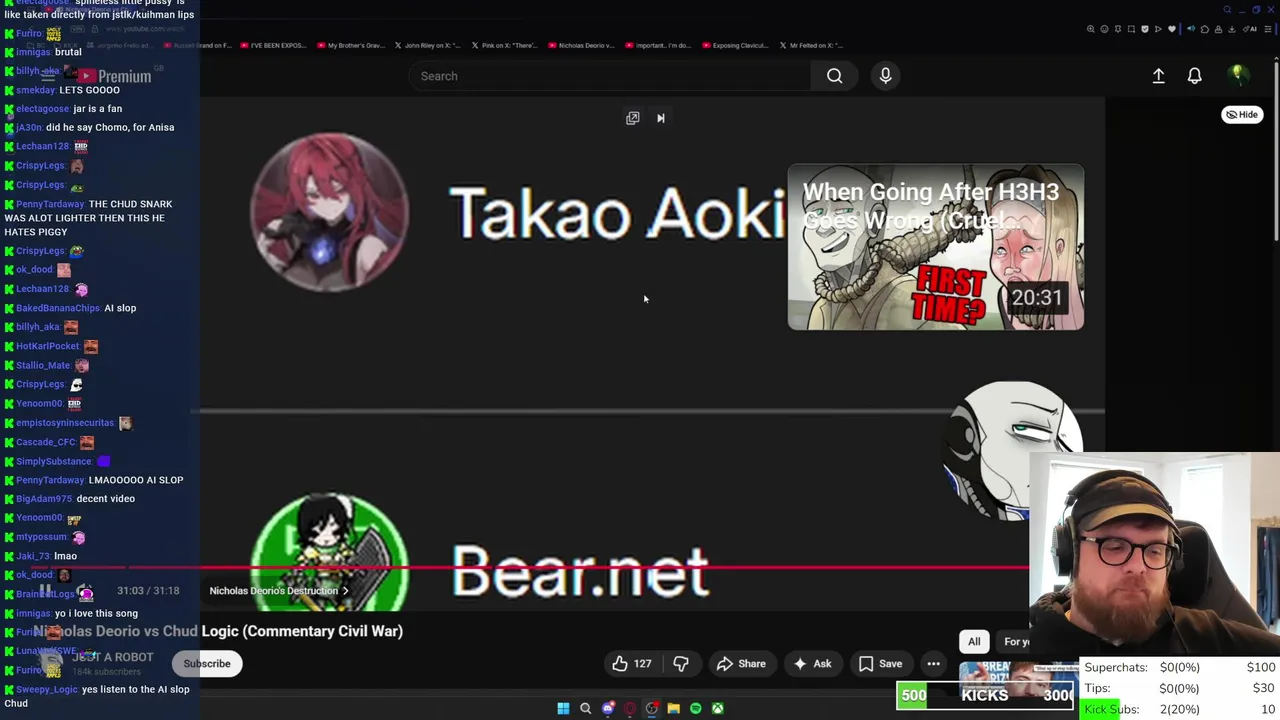This screenshot has height=720, width=1280.
Task: Open the File Explorer folder taskbar icon
Action: [673, 709]
